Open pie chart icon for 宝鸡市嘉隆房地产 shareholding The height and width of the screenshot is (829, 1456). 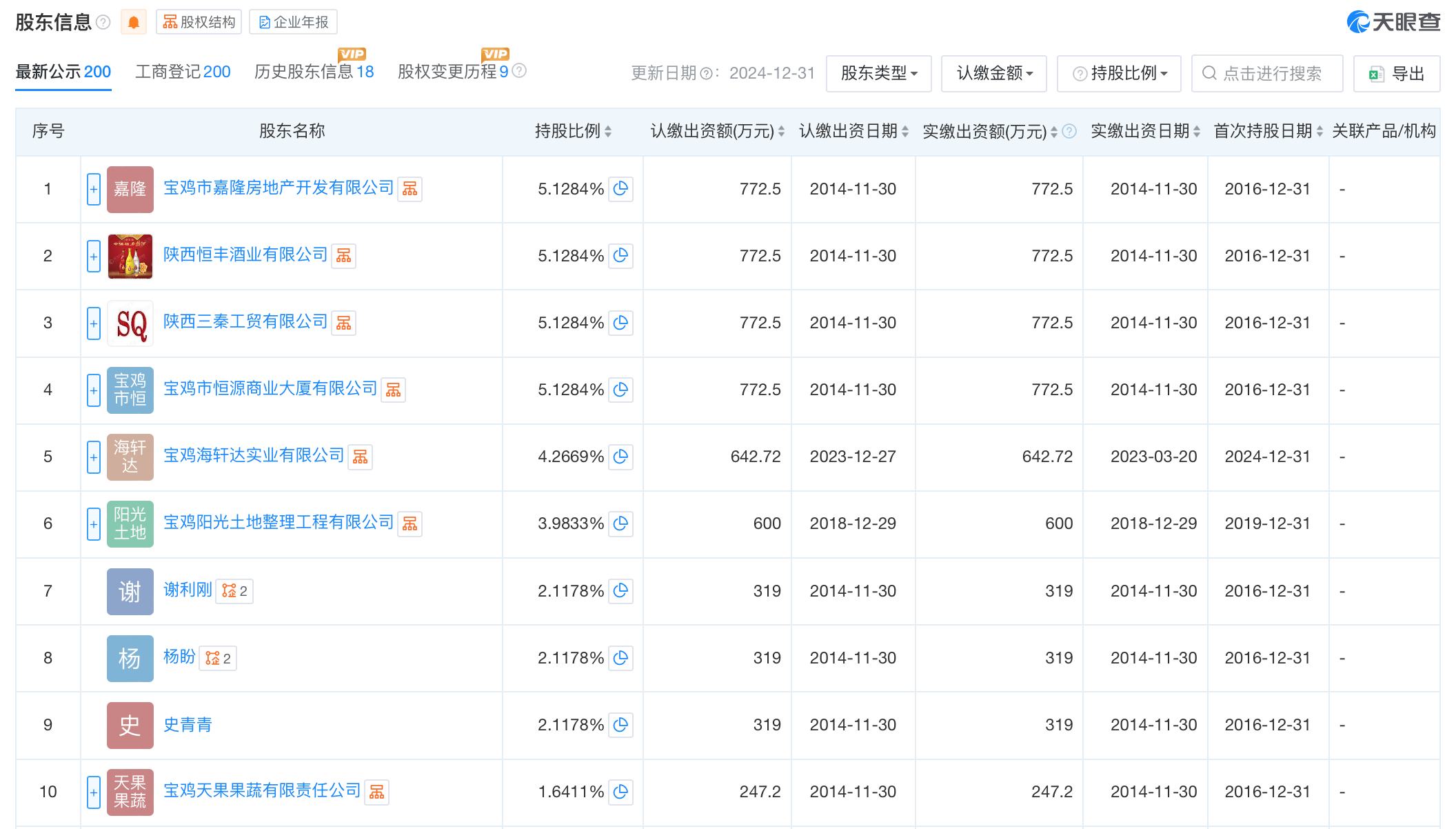620,189
